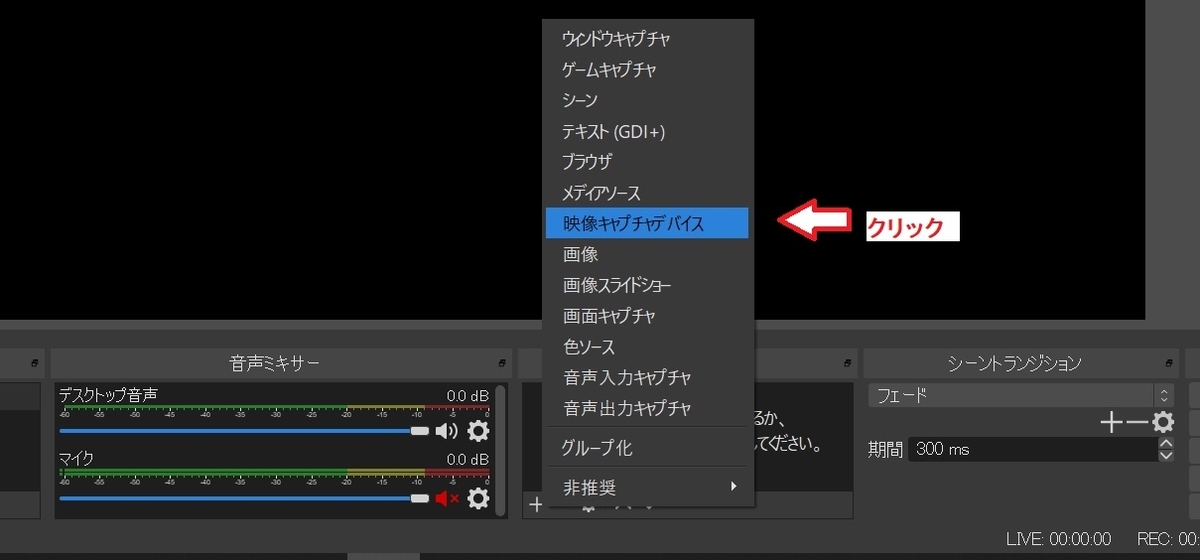The width and height of the screenshot is (1200, 560).
Task: Pick ブラウザ from the source menu
Action: [x=648, y=162]
